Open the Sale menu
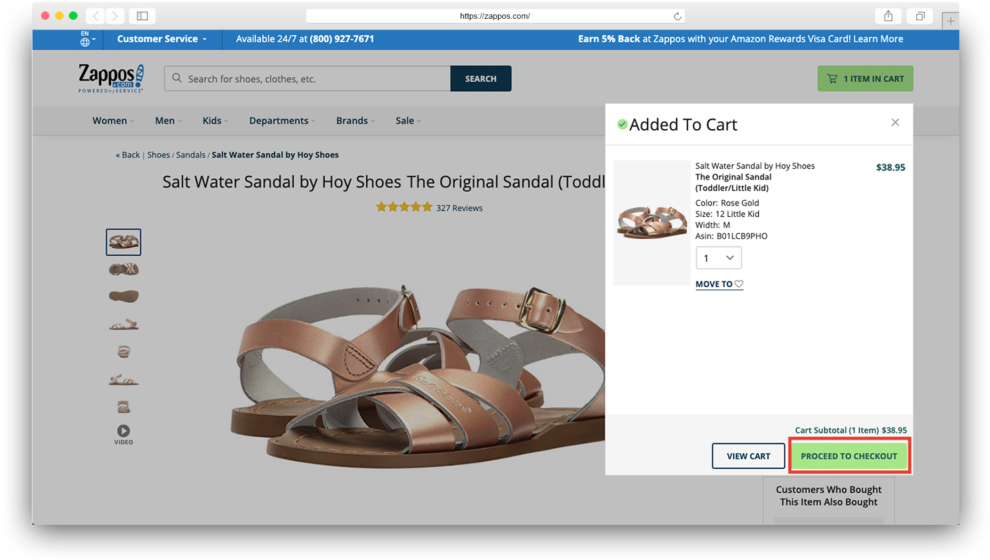This screenshot has width=990, height=560. (x=408, y=121)
